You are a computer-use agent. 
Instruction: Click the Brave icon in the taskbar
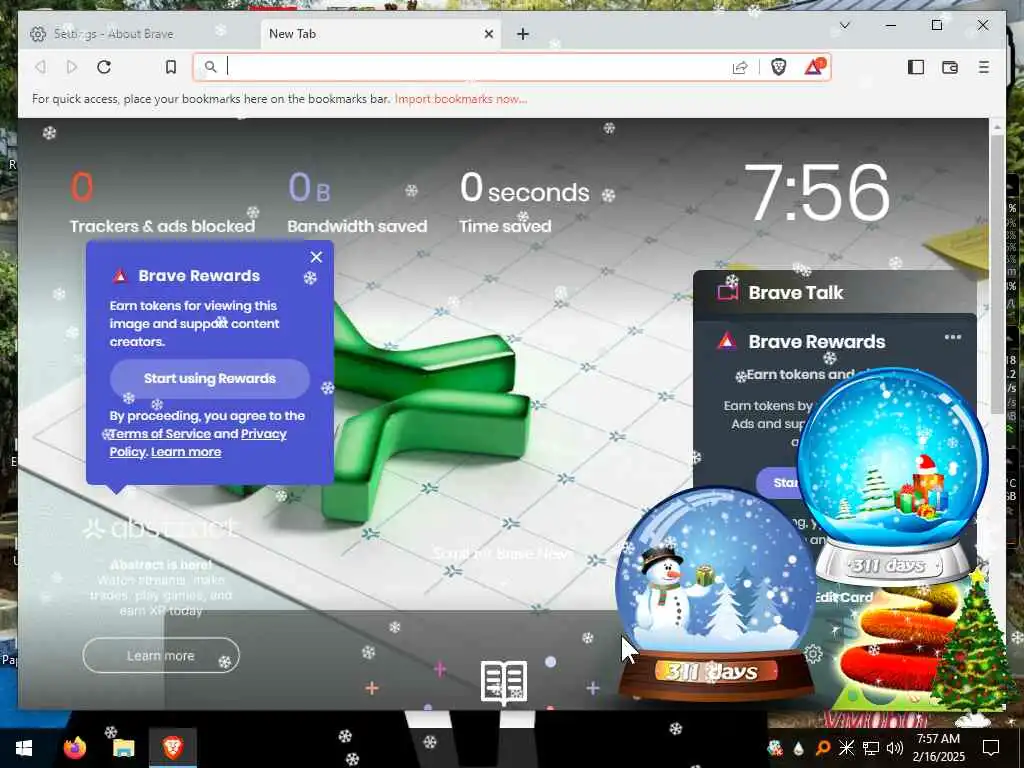[173, 748]
